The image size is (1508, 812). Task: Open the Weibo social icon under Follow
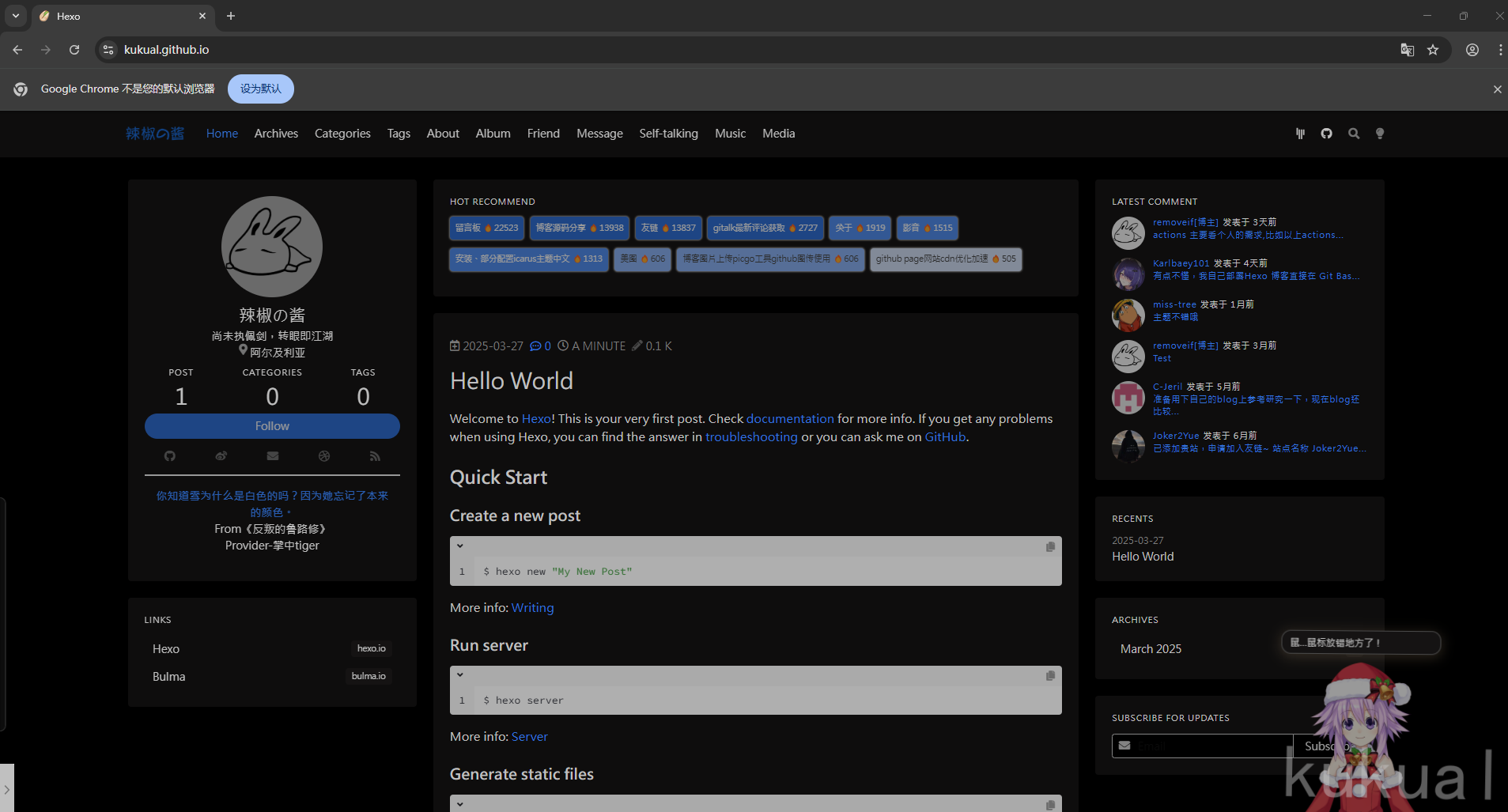click(221, 456)
